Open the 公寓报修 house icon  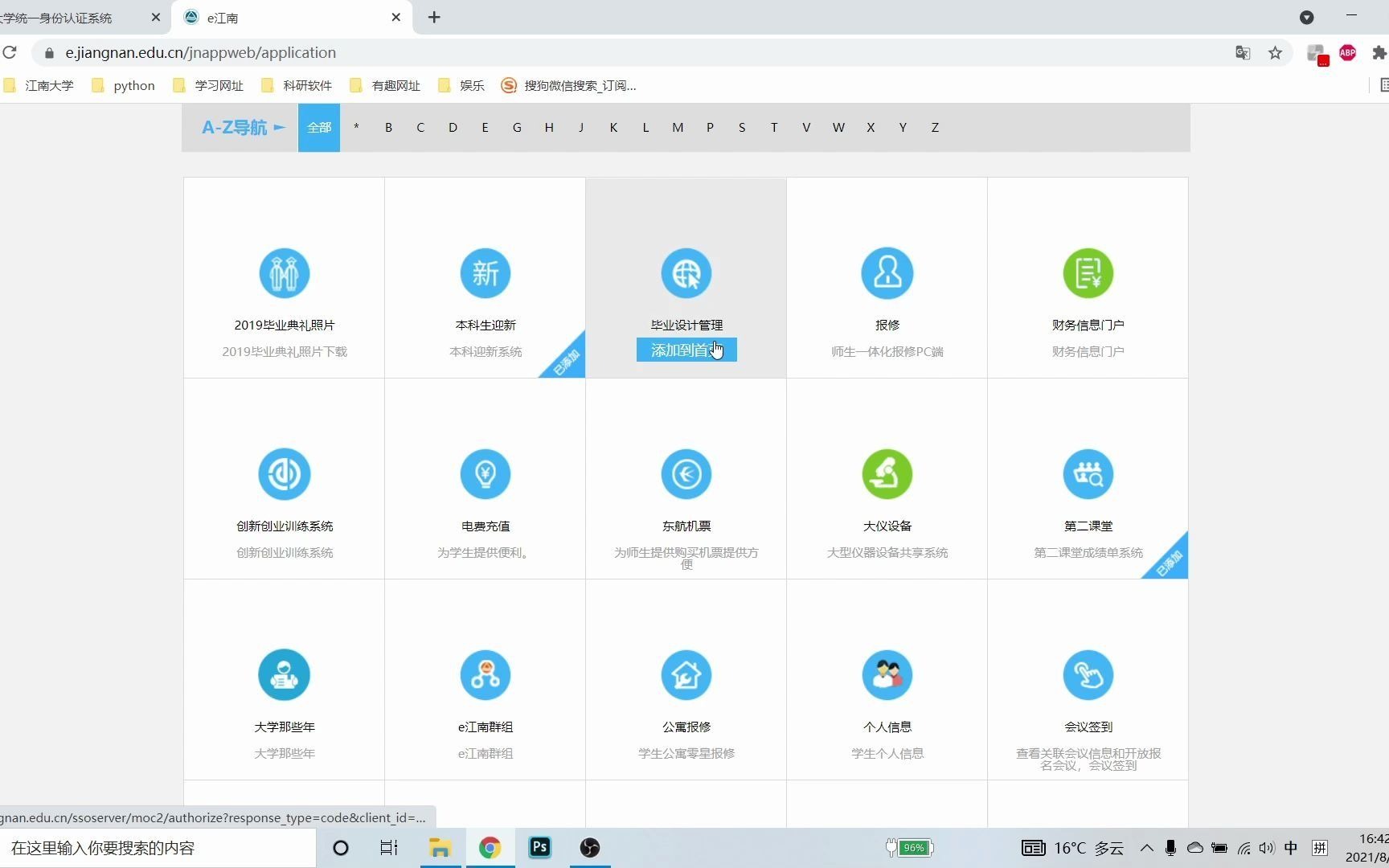pos(686,675)
